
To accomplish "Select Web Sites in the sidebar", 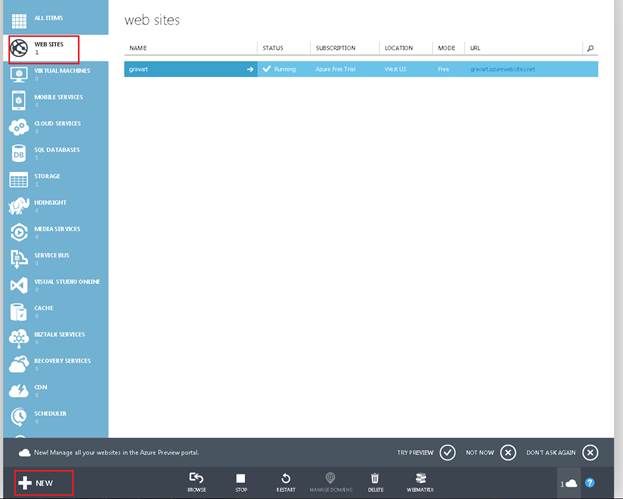I will coord(56,48).
